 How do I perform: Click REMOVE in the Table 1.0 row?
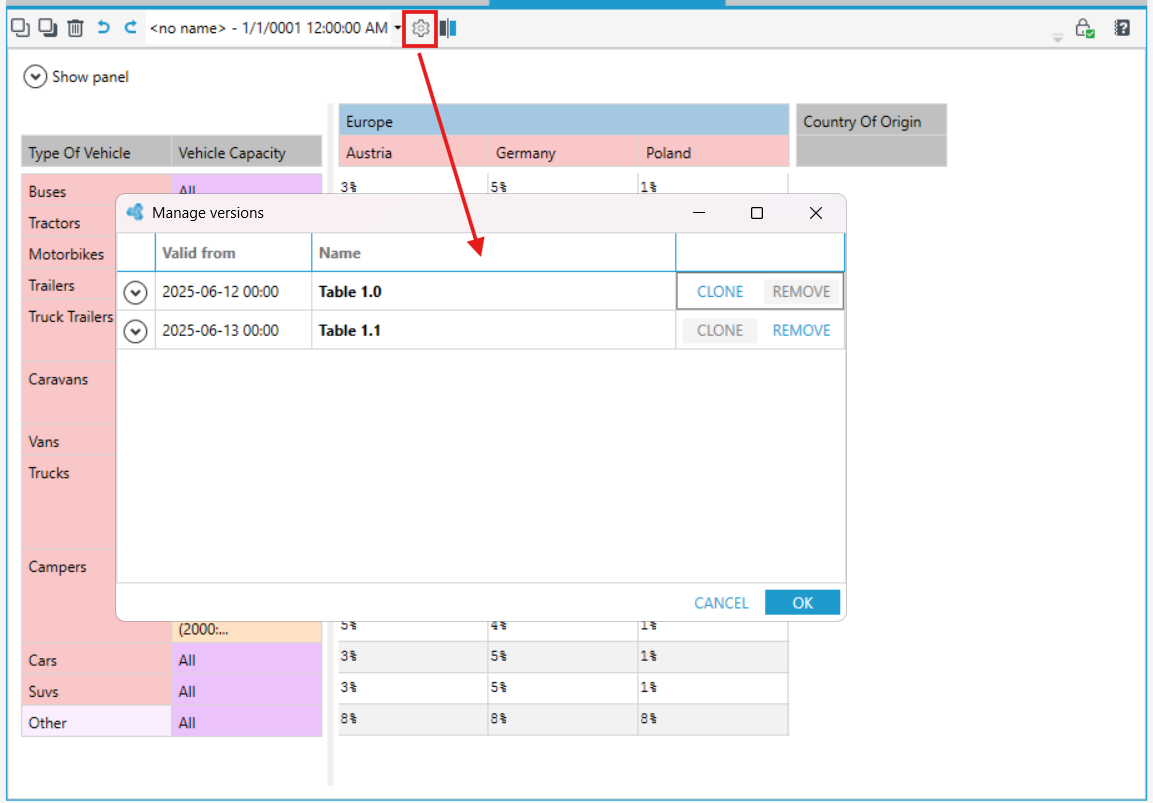coord(801,292)
